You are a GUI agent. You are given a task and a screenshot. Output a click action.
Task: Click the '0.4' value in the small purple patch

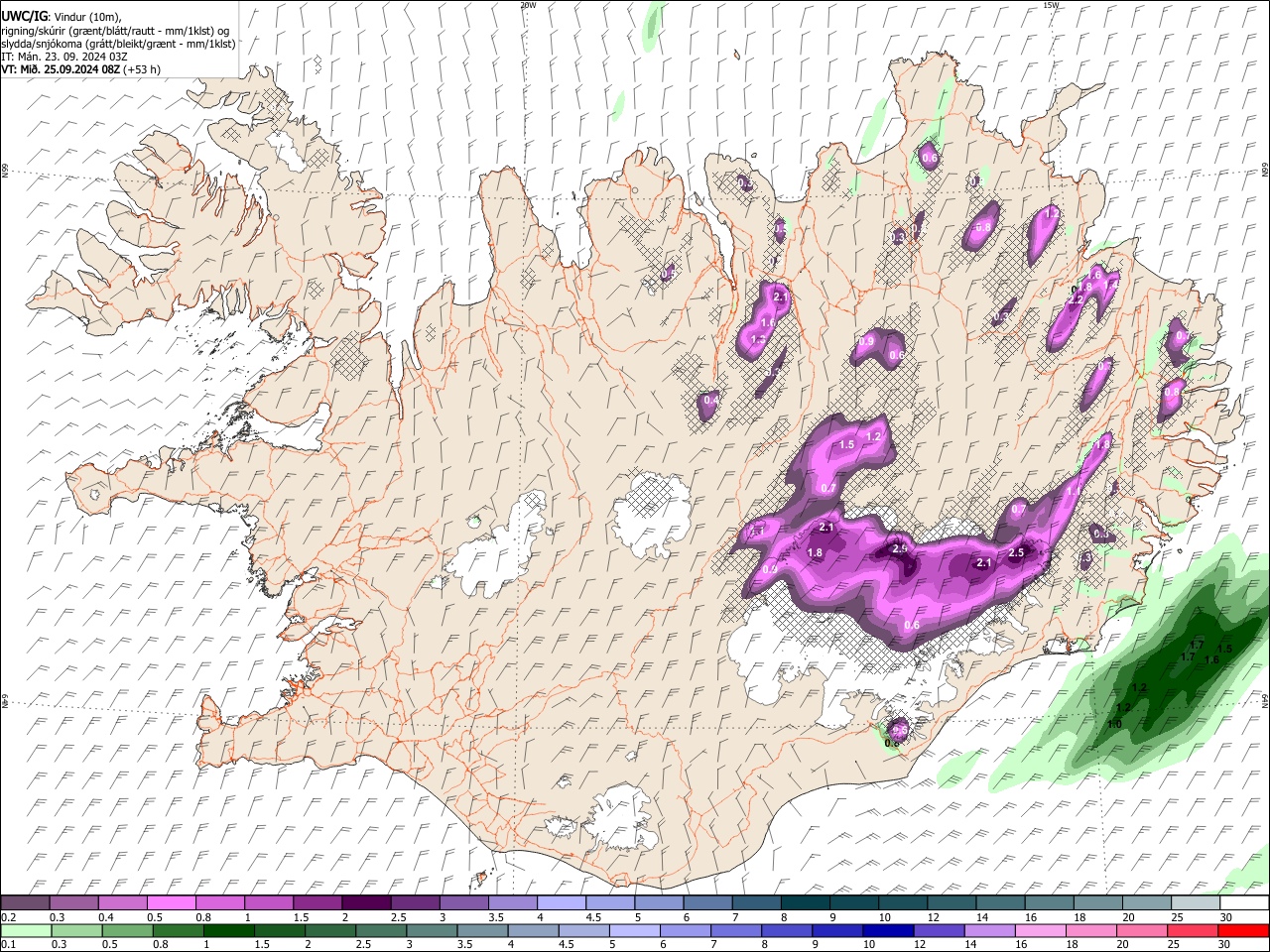tap(710, 400)
